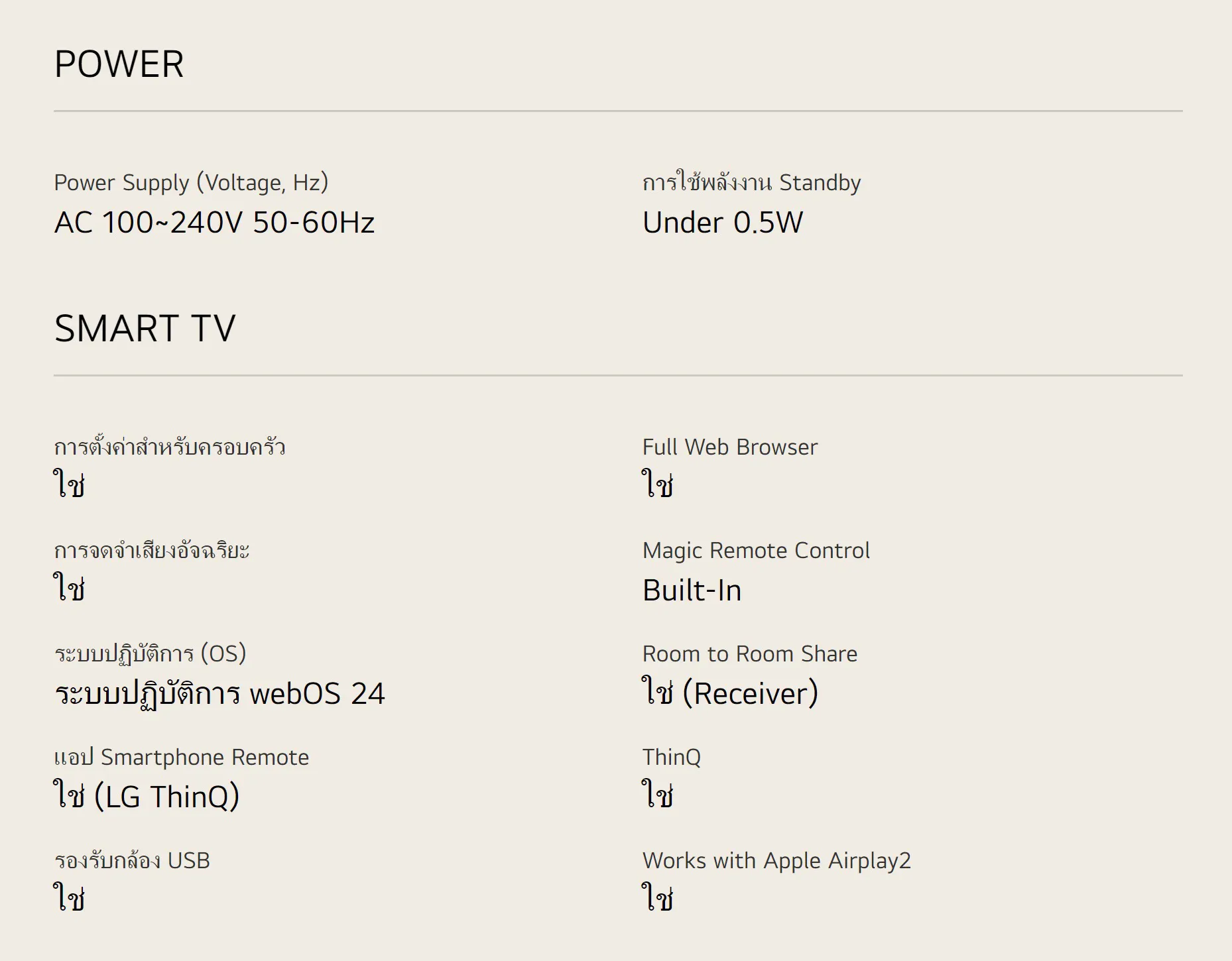Click the SMART TV section heading
This screenshot has height=961, width=1232.
pyautogui.click(x=145, y=329)
